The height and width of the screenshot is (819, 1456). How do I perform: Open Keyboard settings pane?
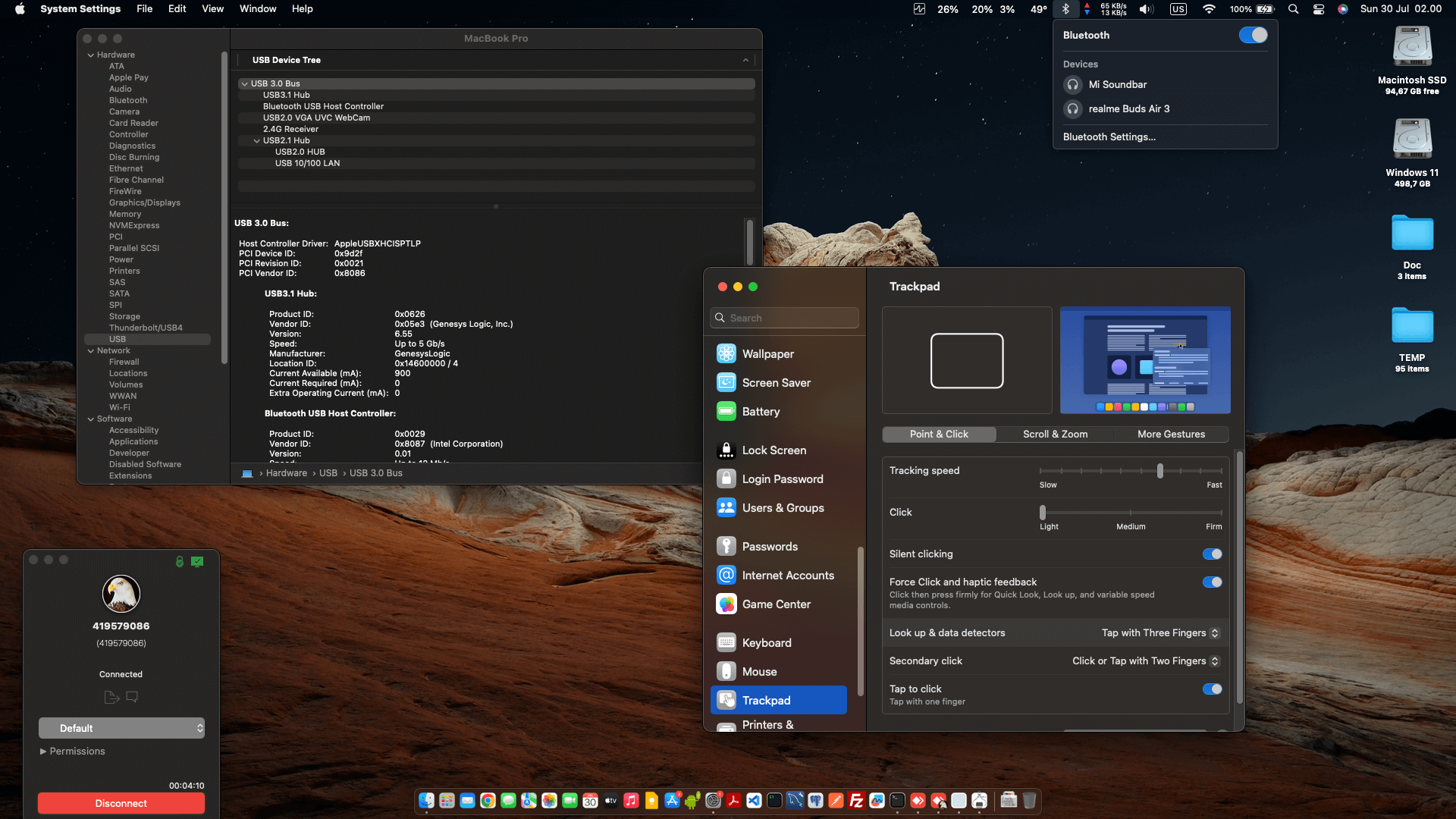tap(779, 642)
